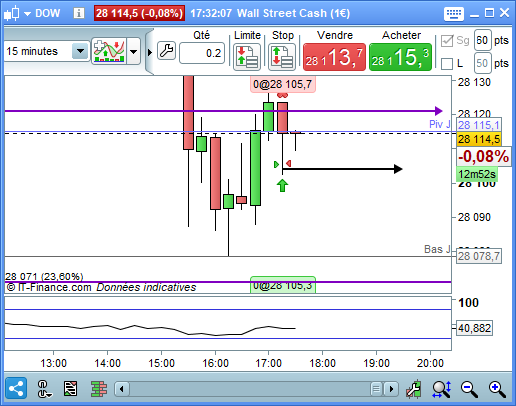The height and width of the screenshot is (406, 516).
Task: Click the Qté quantity input field
Action: click(202, 53)
